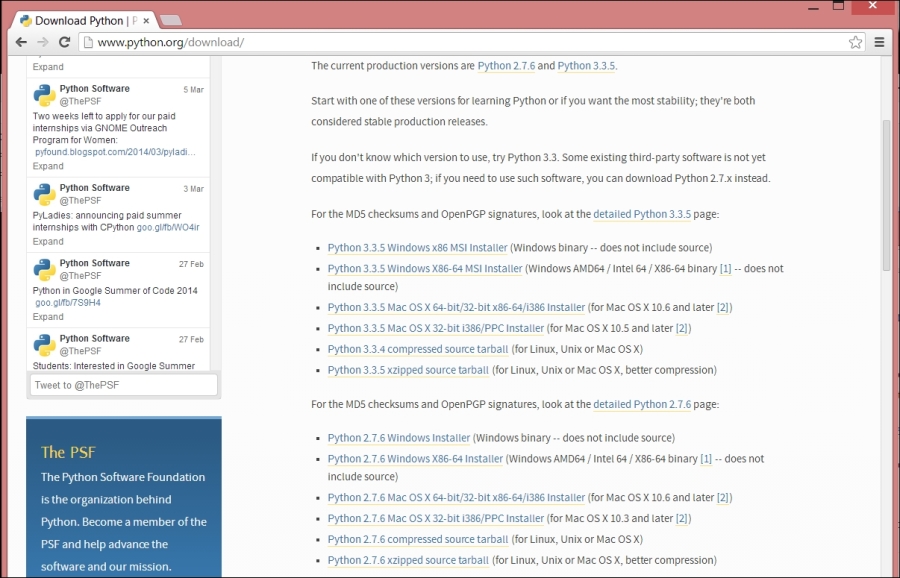Click the 27 Feb date on the Summer of Code 2014 tweet
900x578 pixels.
[x=191, y=264]
